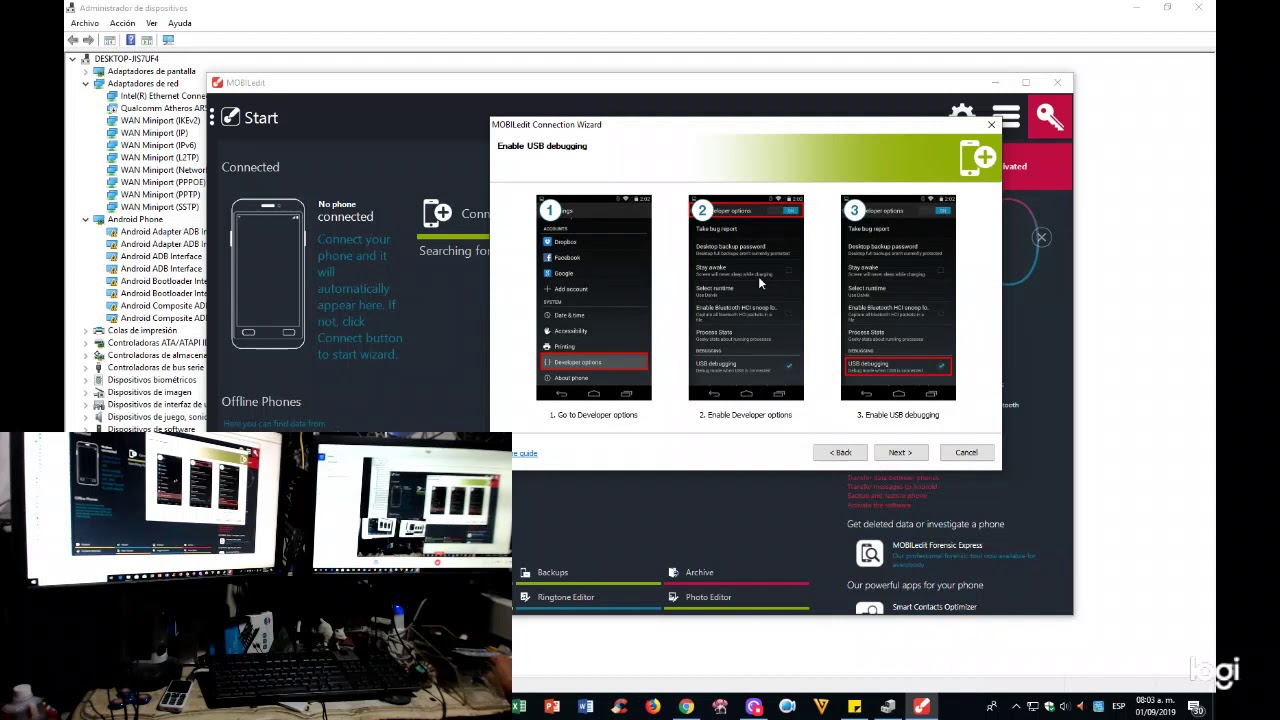Open the Acción menu
This screenshot has height=720, width=1280.
coord(122,23)
